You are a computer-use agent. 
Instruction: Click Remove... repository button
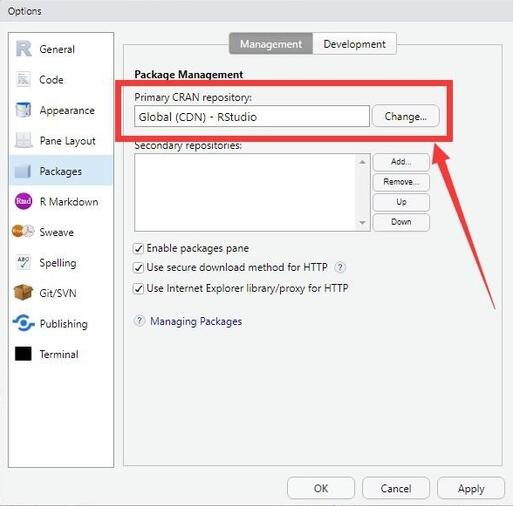(401, 182)
